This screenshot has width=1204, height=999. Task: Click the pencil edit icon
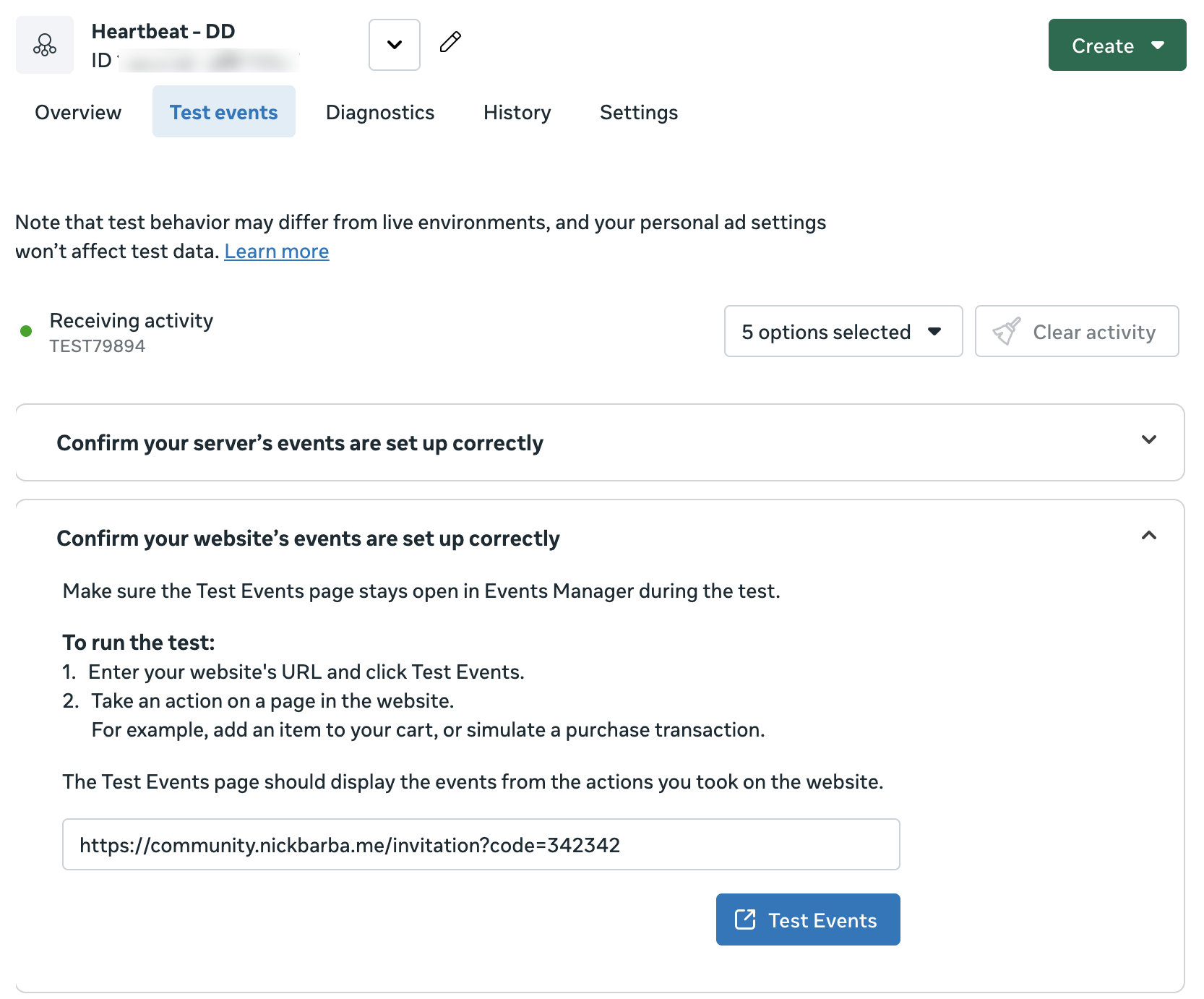450,42
